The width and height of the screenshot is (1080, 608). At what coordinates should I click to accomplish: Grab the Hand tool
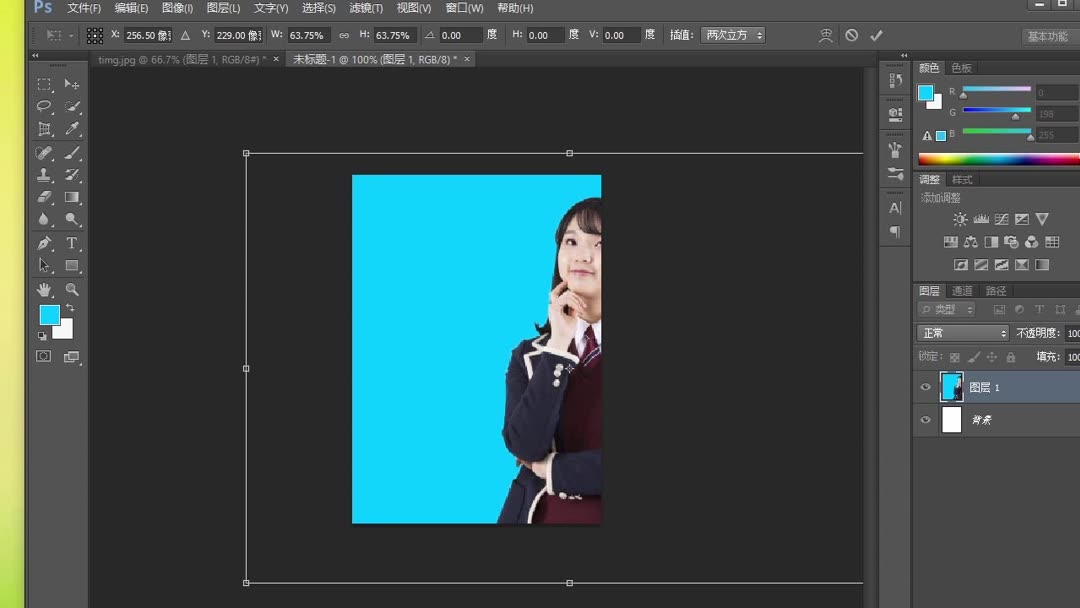coord(44,290)
